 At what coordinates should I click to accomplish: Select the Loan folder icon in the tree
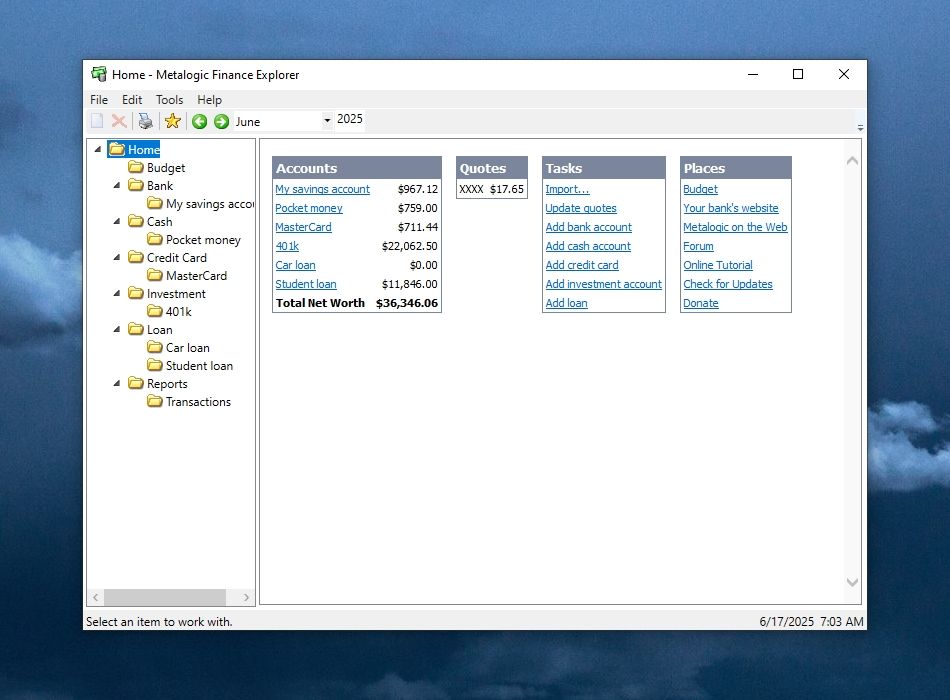point(136,330)
